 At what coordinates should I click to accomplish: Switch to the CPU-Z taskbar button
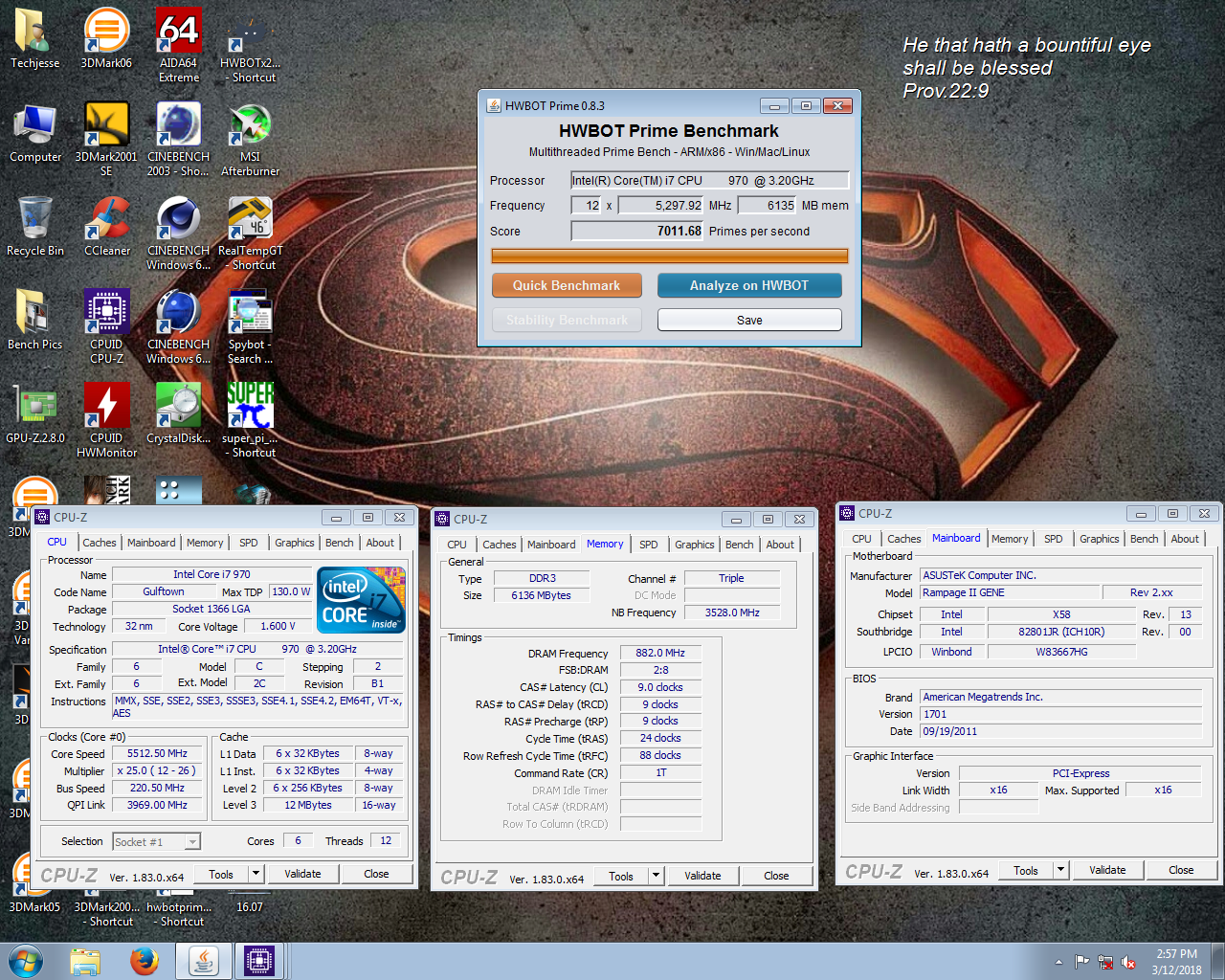click(259, 961)
